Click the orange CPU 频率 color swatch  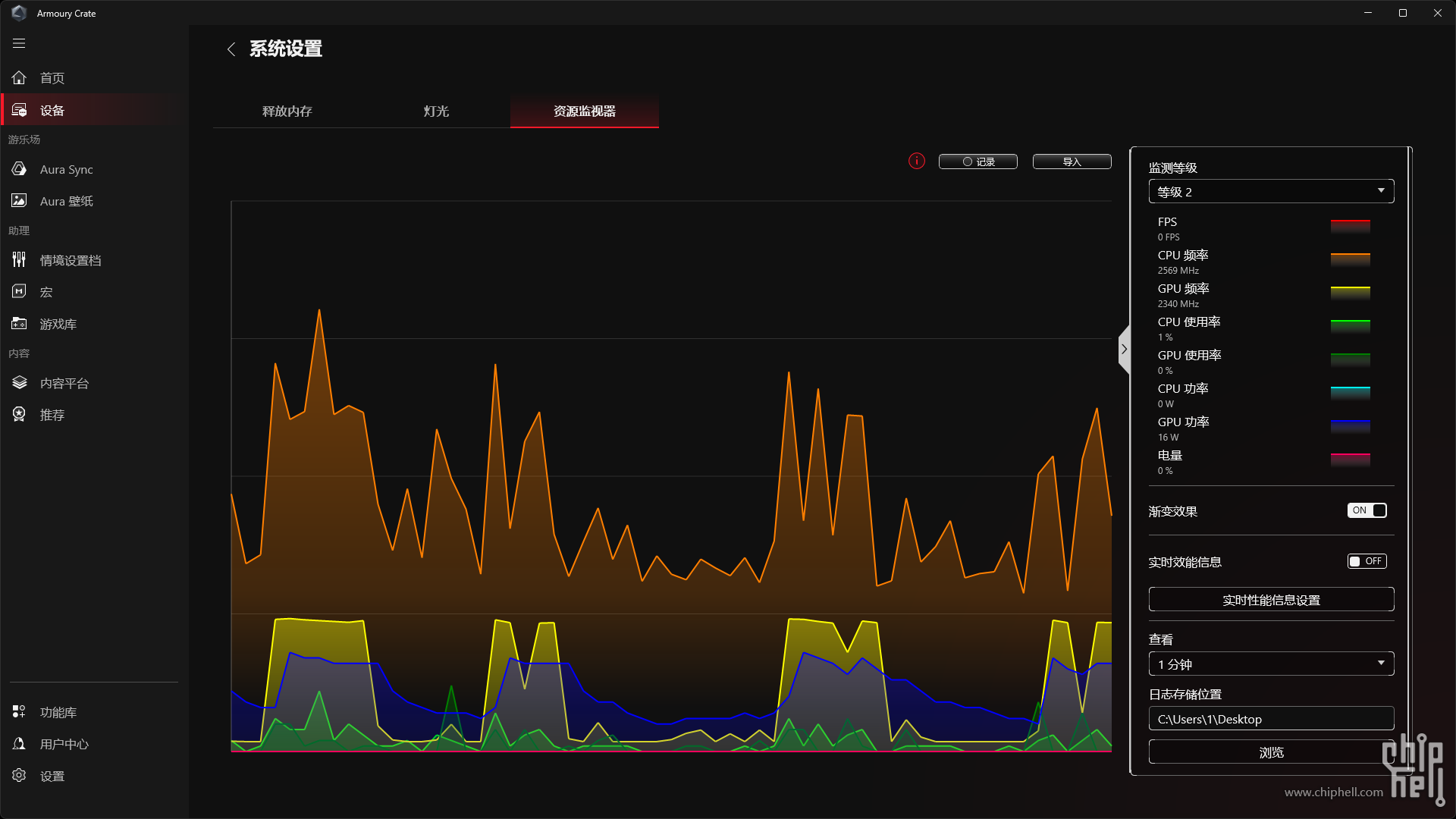(1350, 259)
